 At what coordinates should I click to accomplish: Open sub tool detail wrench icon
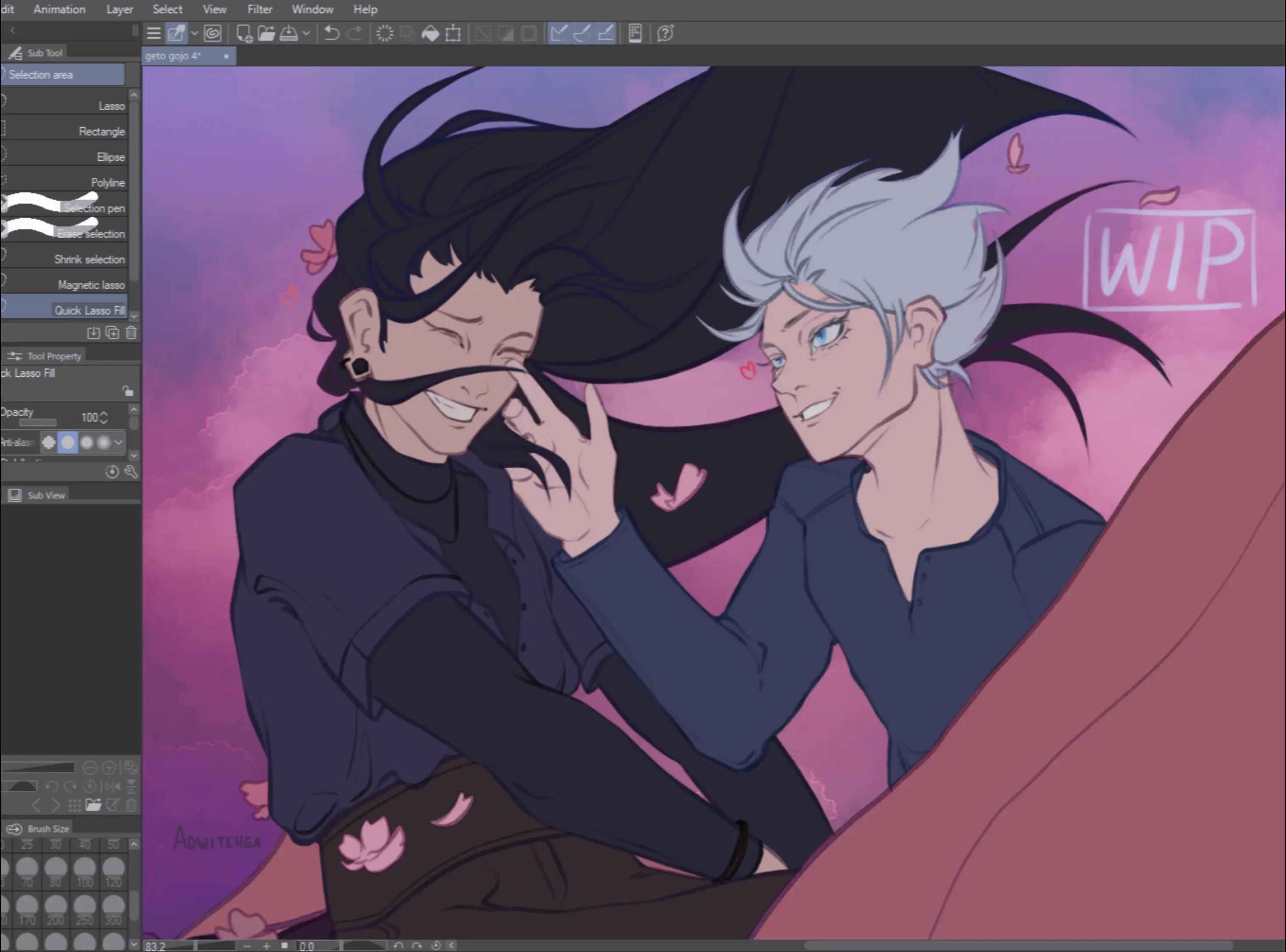pyautogui.click(x=131, y=472)
